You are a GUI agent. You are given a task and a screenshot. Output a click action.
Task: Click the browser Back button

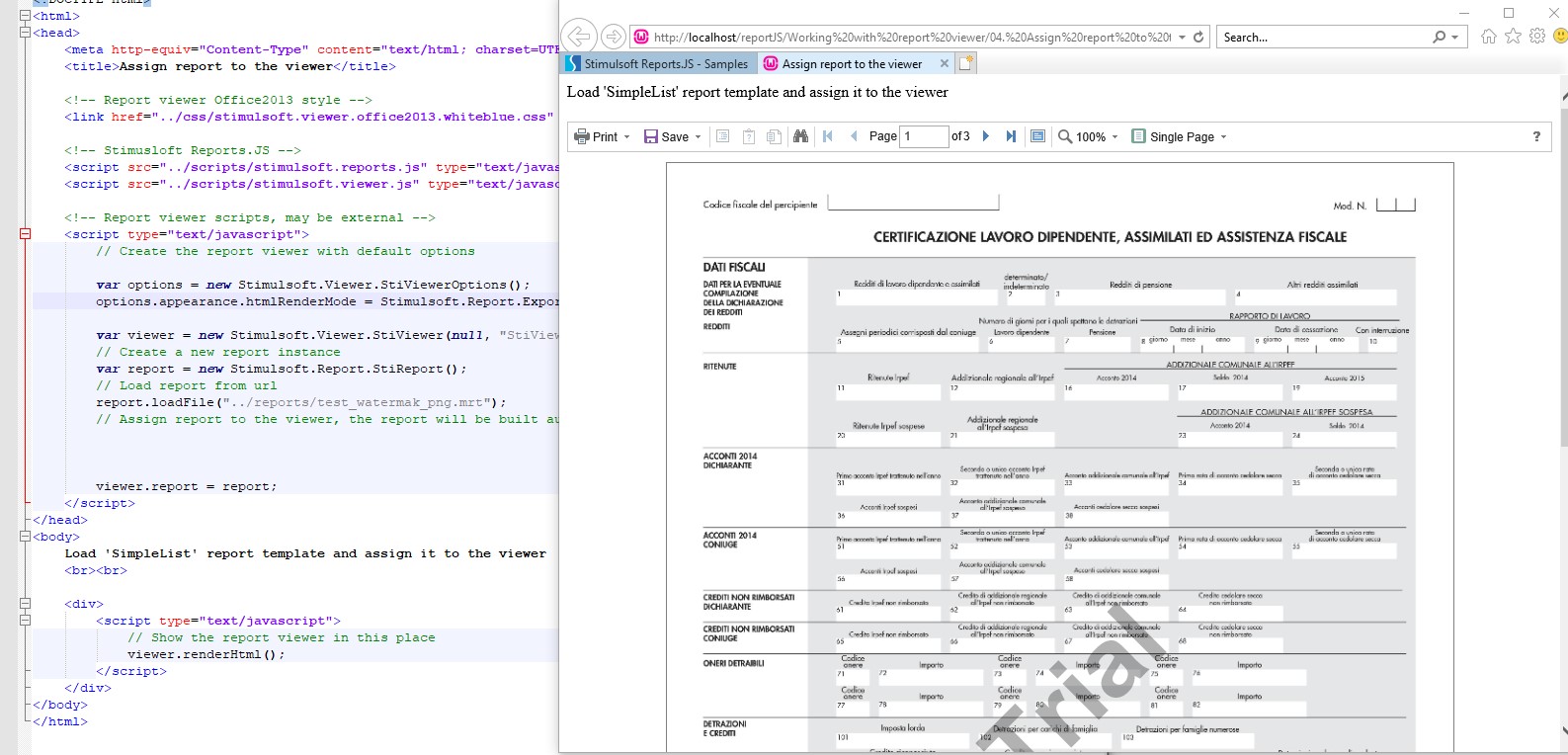579,37
